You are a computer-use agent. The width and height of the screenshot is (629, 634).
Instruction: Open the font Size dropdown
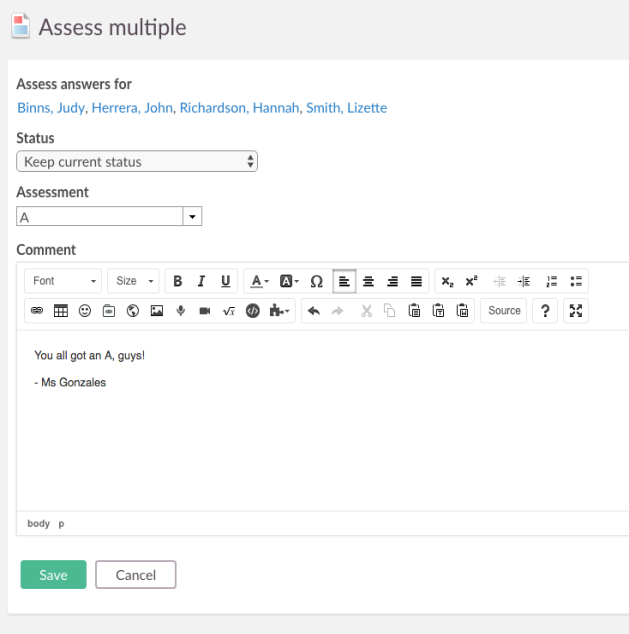pos(134,282)
